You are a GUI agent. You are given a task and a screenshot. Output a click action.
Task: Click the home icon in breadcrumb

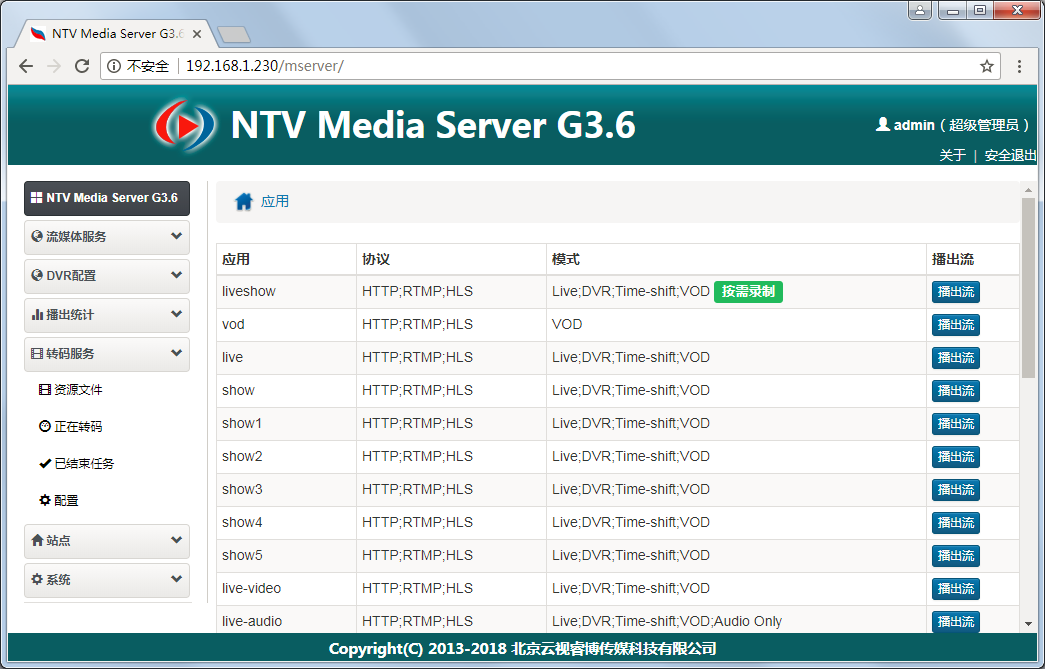[244, 201]
